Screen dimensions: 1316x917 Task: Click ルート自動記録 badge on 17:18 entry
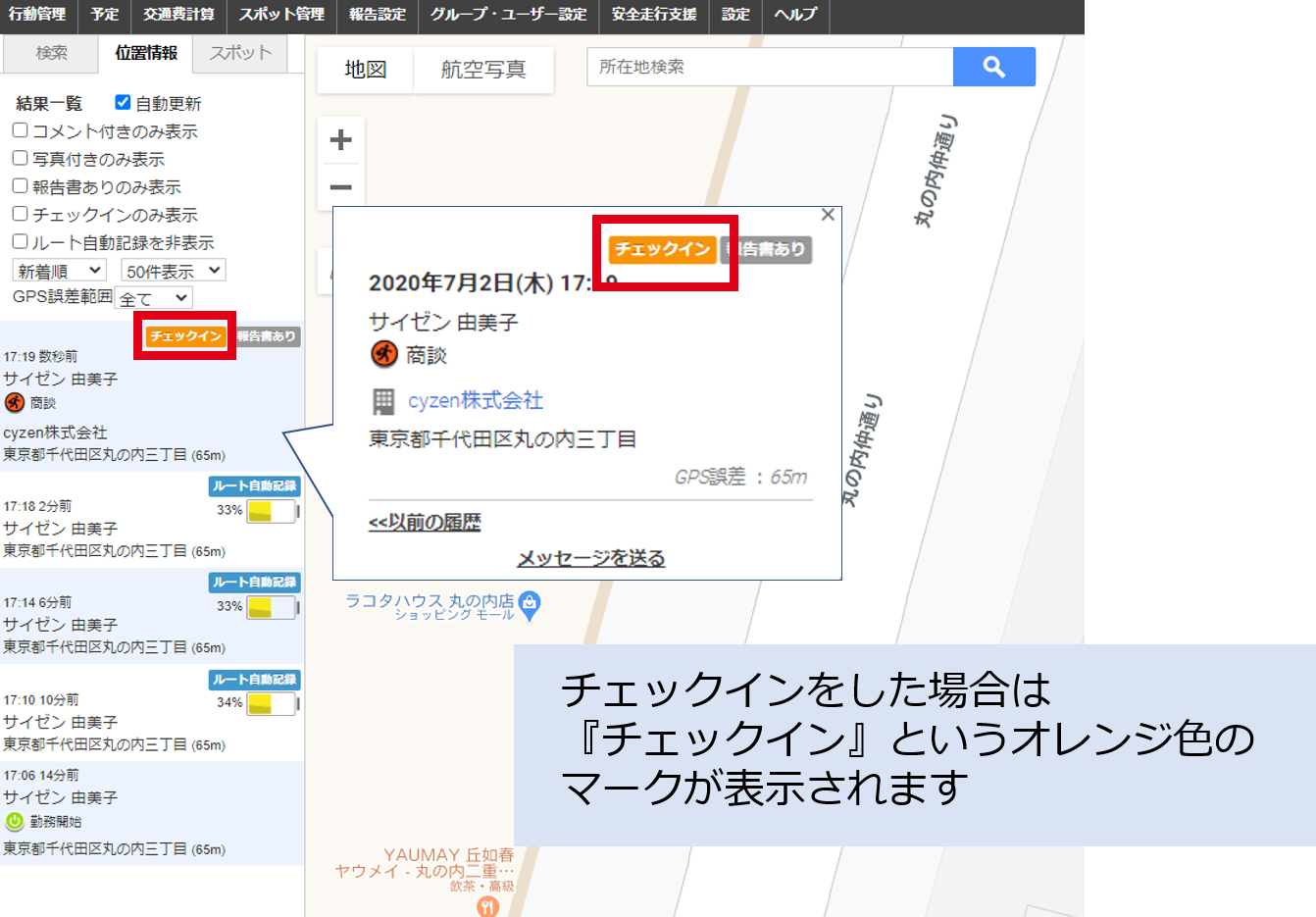(x=254, y=485)
